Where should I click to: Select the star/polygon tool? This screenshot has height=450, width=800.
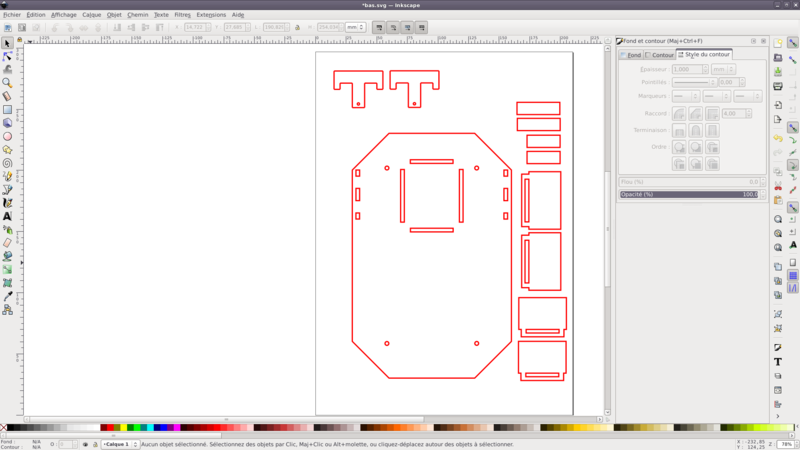tap(8, 149)
